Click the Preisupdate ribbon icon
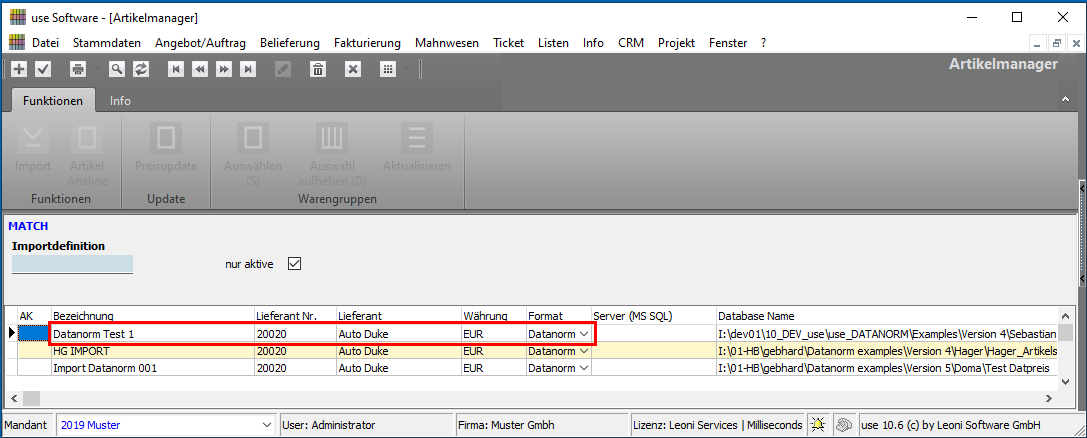 (x=166, y=137)
